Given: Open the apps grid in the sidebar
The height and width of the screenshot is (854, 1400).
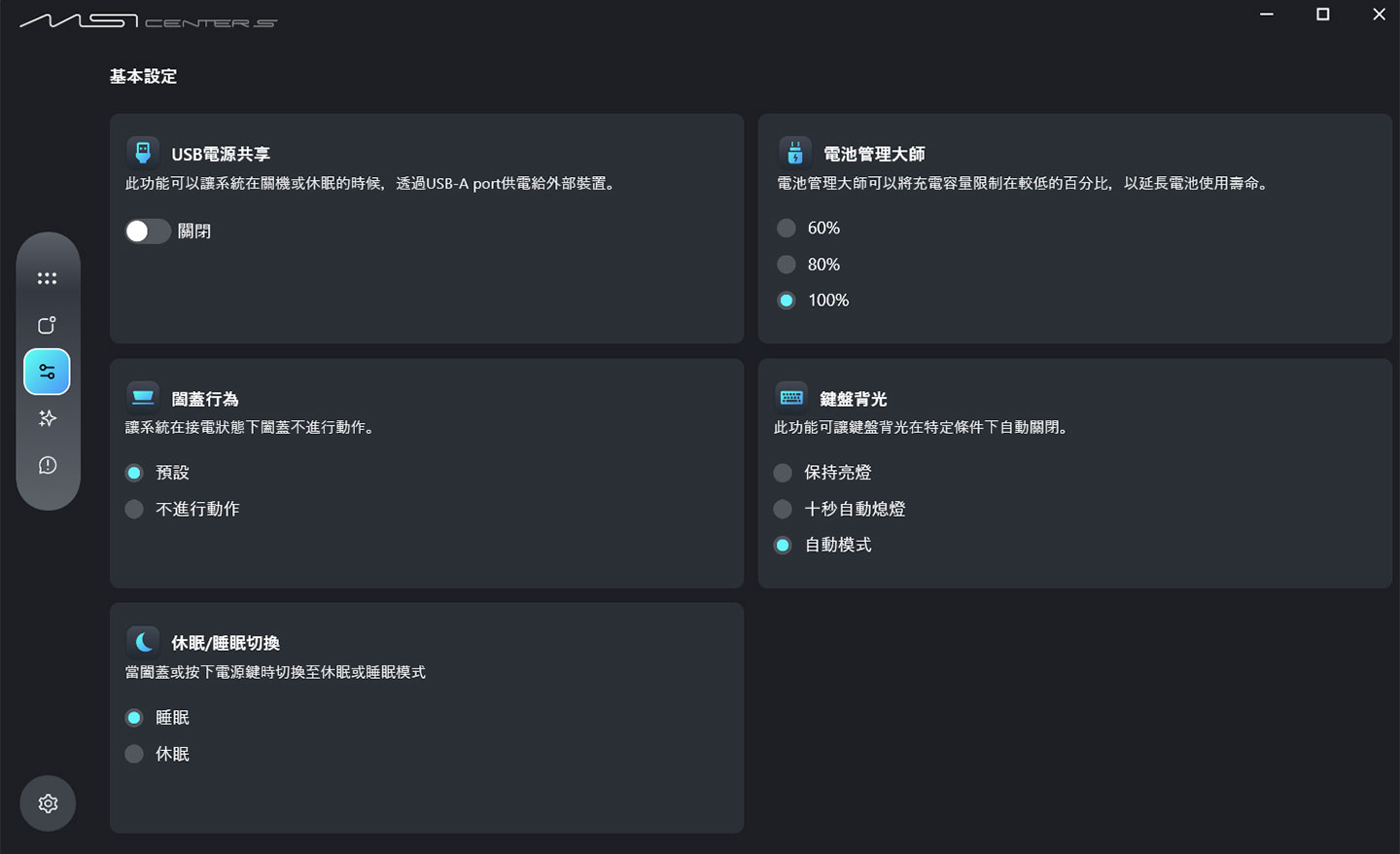Looking at the screenshot, I should pos(47,277).
